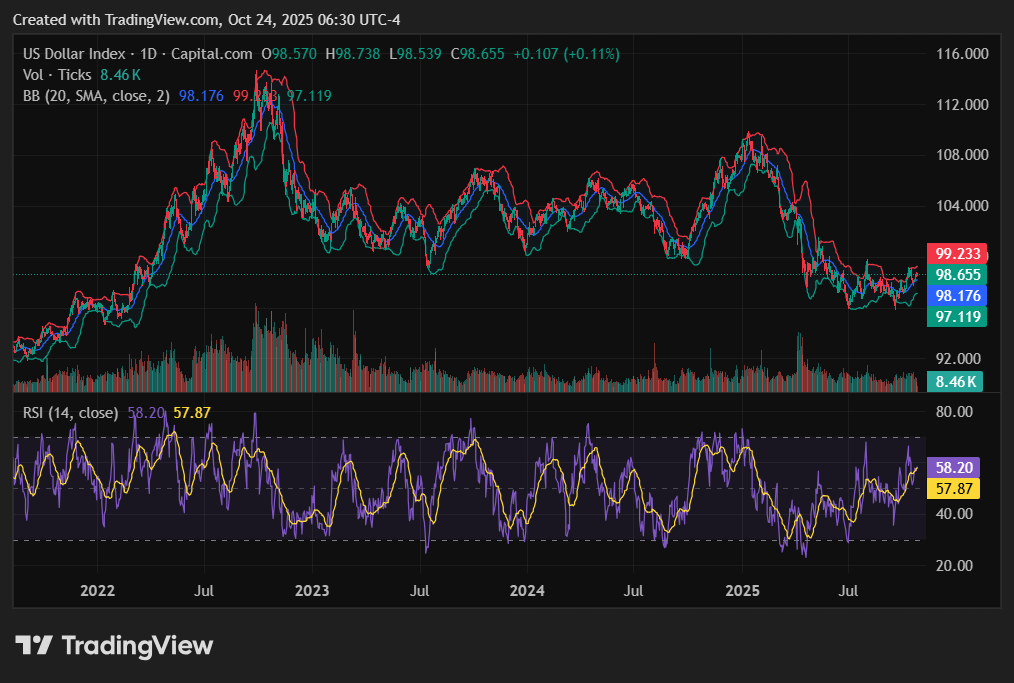Select the RSI (14, close) indicator legend
This screenshot has width=1014, height=683.
click(70, 412)
